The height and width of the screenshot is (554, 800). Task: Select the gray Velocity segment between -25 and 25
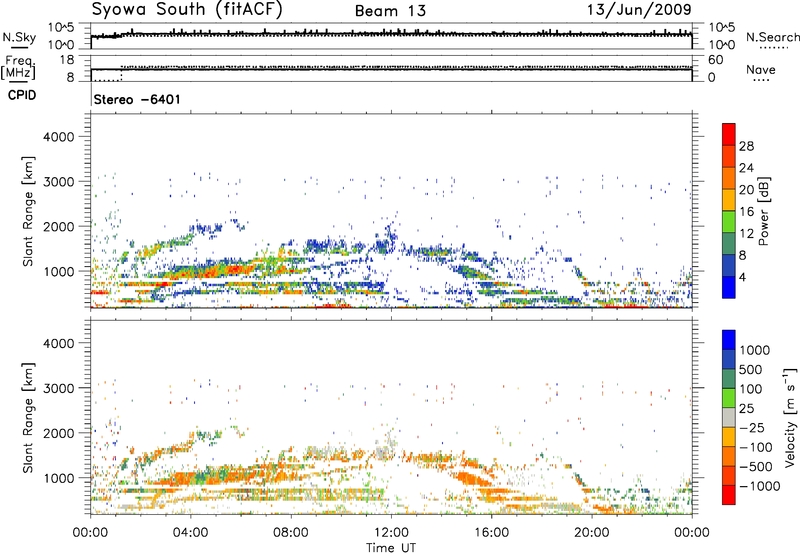pyautogui.click(x=729, y=417)
